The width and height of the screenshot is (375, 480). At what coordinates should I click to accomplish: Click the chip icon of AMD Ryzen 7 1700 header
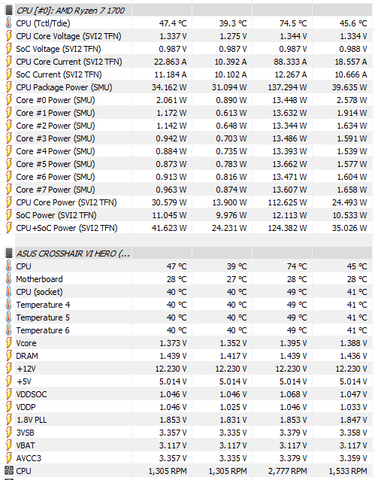pos(9,10)
